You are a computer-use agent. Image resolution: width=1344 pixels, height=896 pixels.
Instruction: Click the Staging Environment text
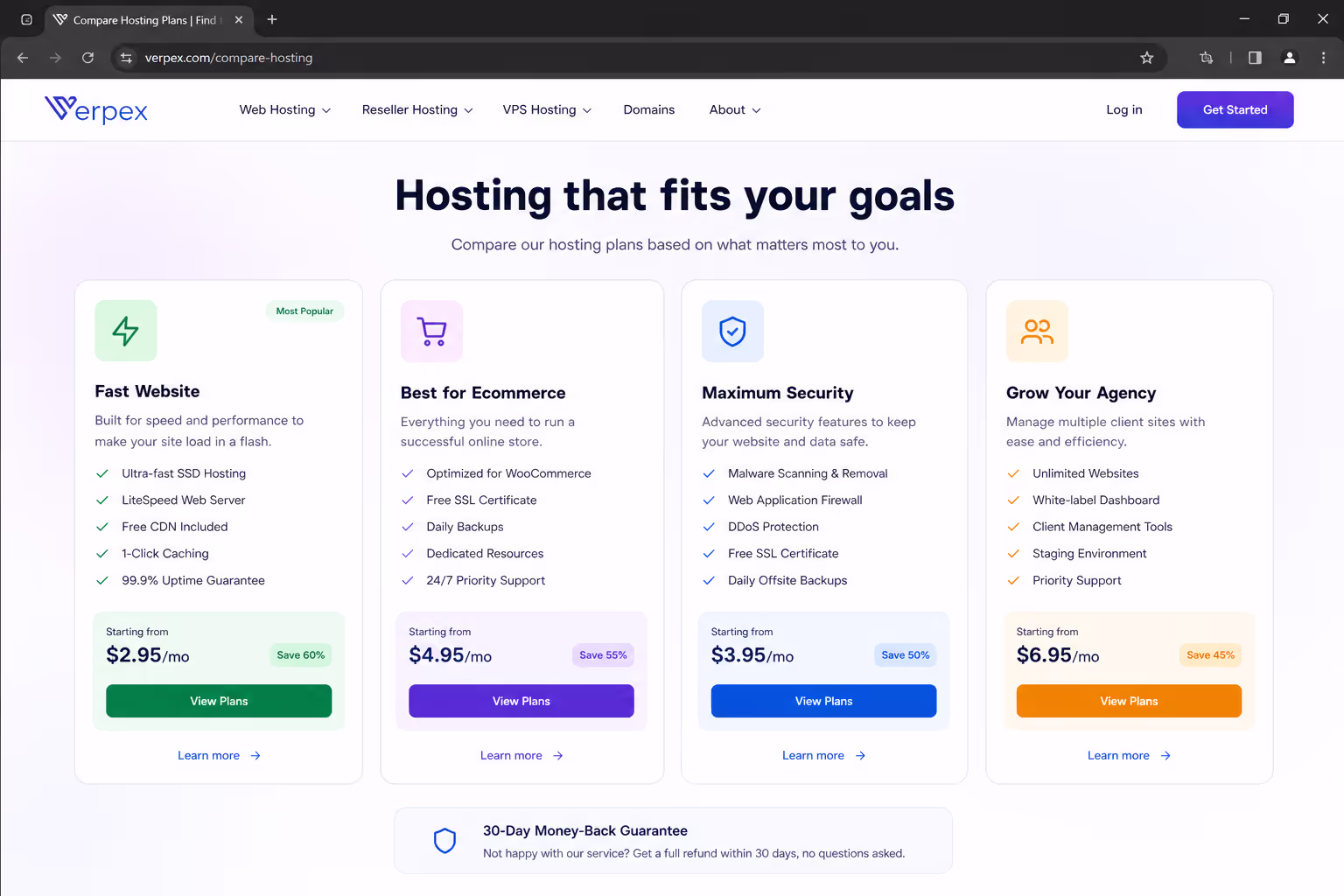(1089, 554)
